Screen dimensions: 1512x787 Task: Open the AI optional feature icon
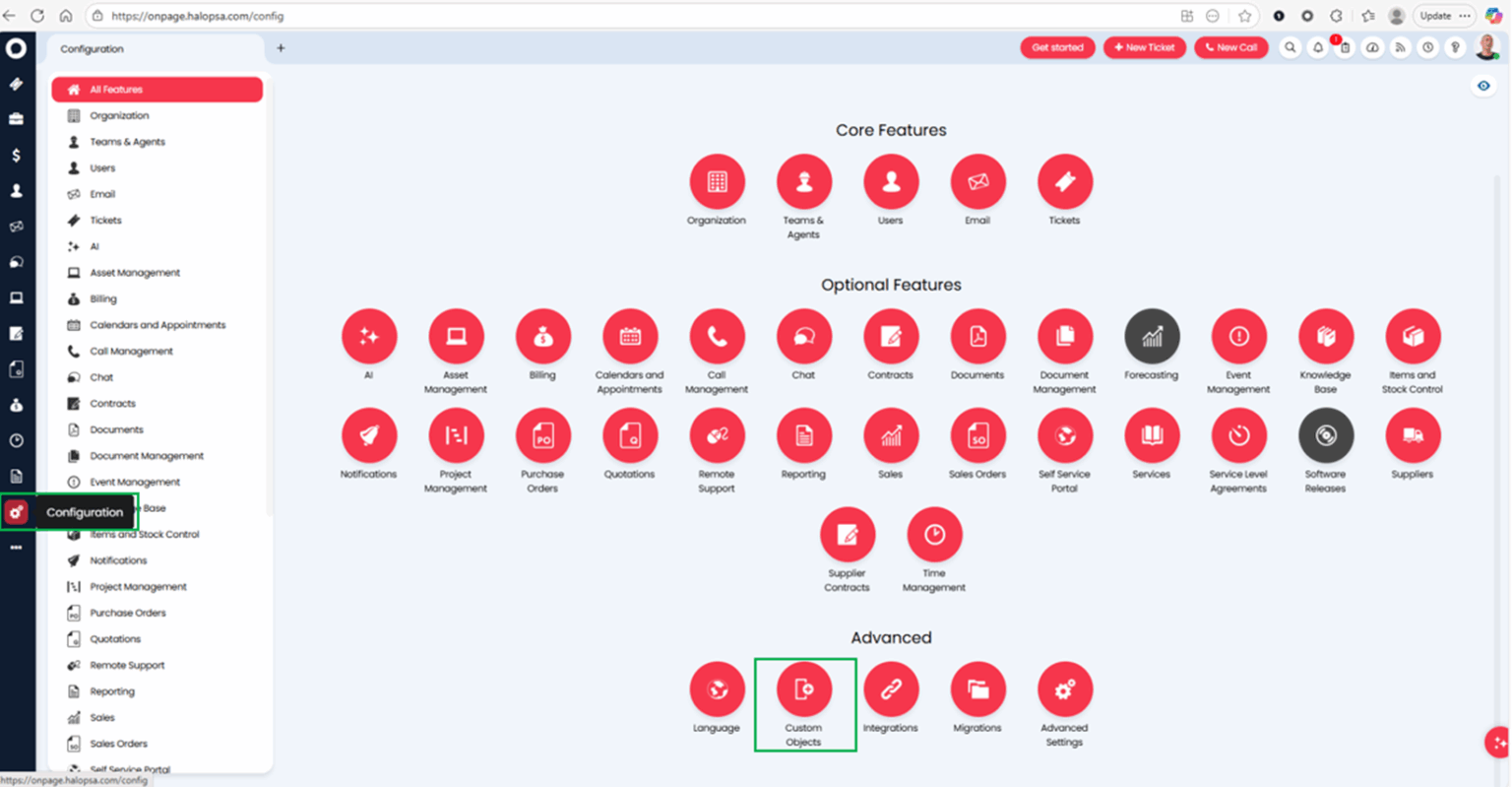[x=369, y=336]
